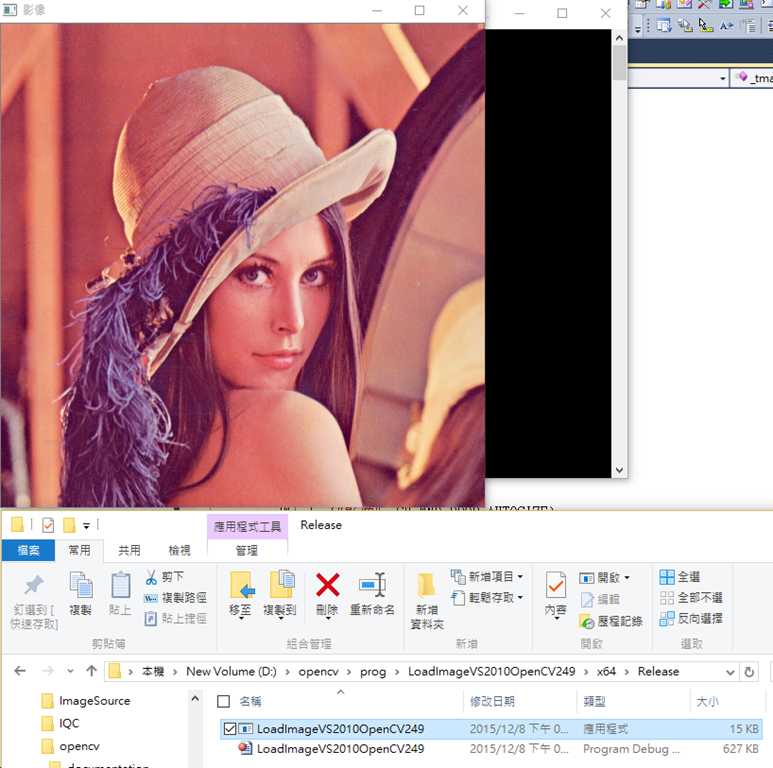Switch to the Manage (管理) tab
This screenshot has height=768, width=773.
click(247, 550)
